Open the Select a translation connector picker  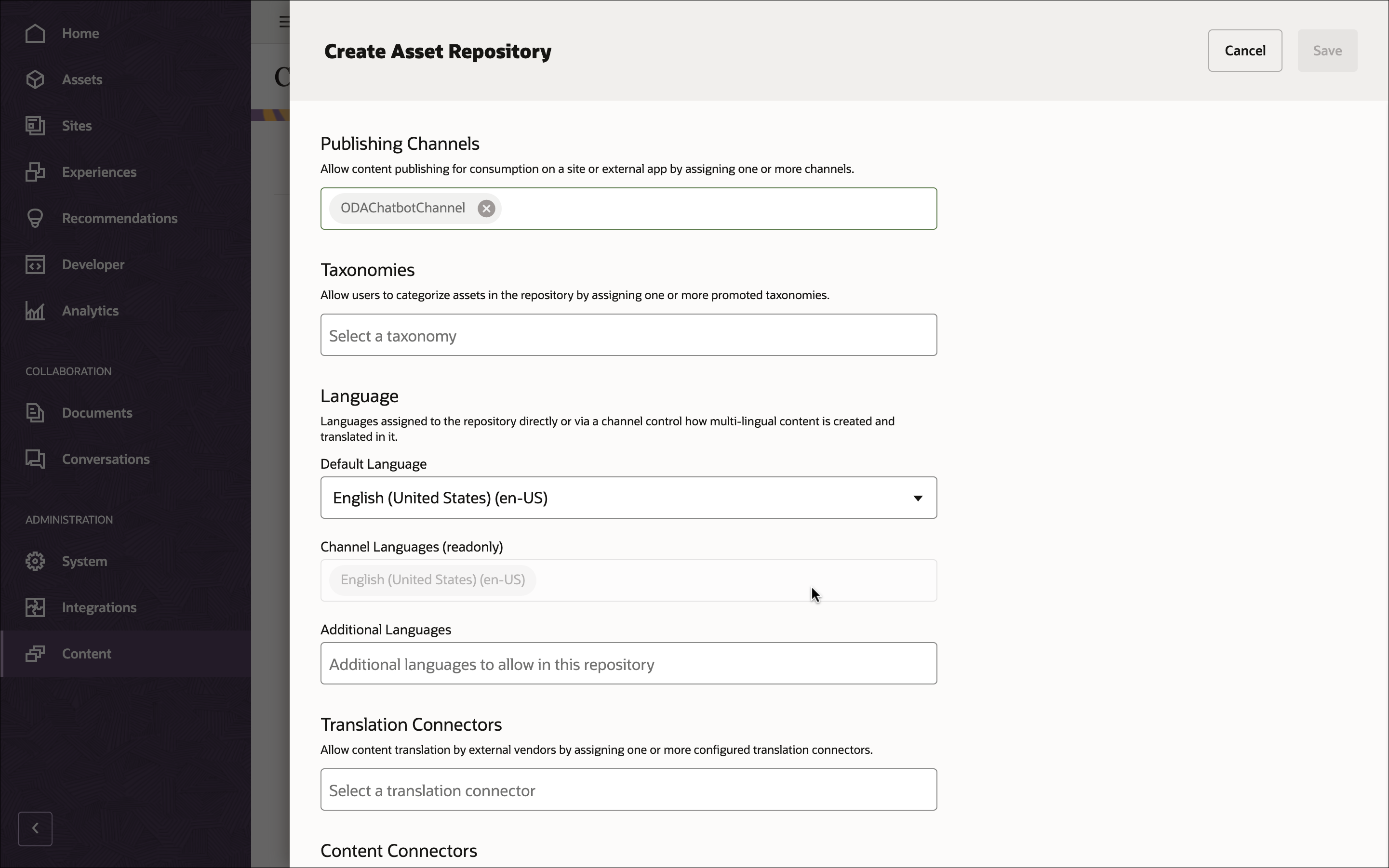(628, 789)
